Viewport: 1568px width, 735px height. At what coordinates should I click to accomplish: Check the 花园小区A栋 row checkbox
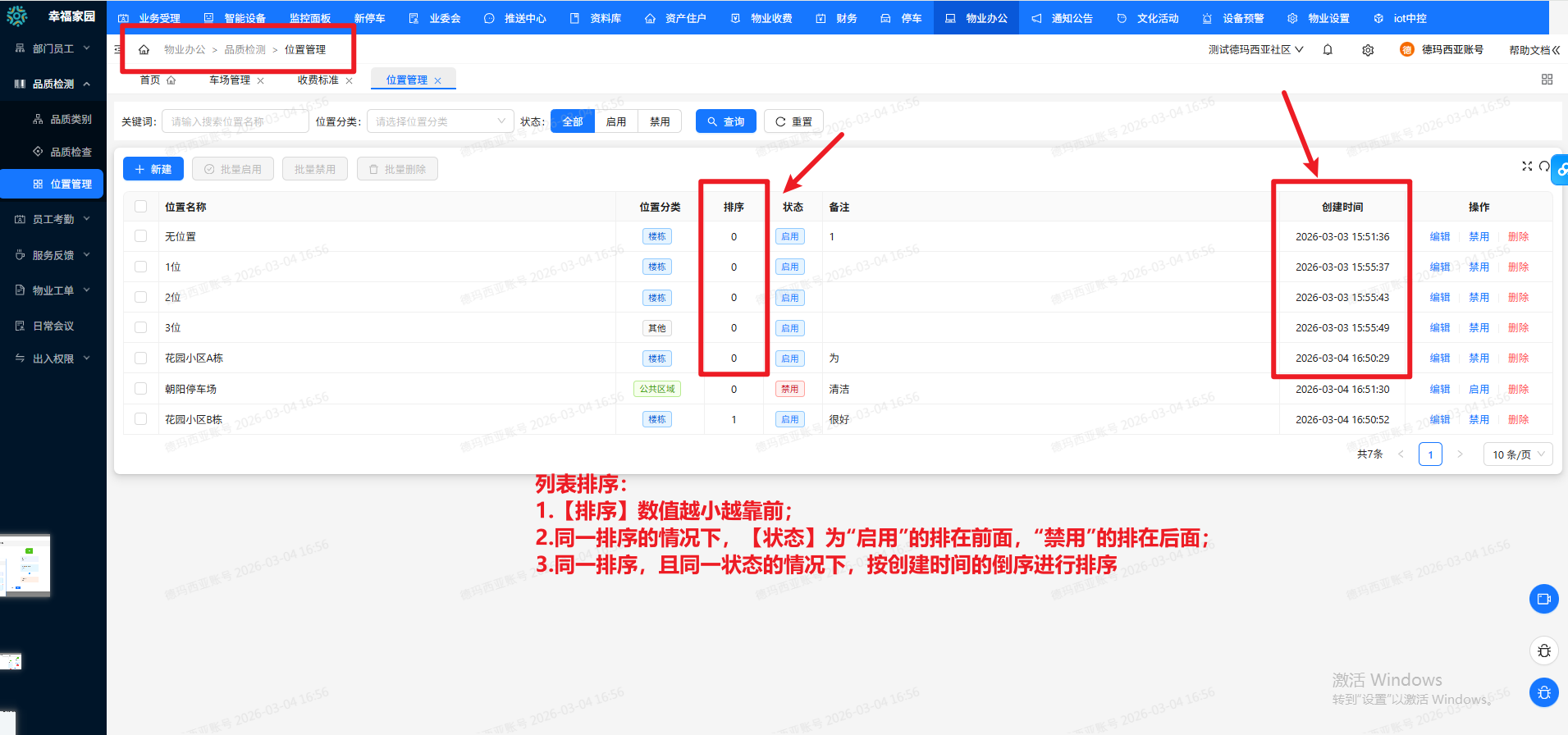click(141, 358)
